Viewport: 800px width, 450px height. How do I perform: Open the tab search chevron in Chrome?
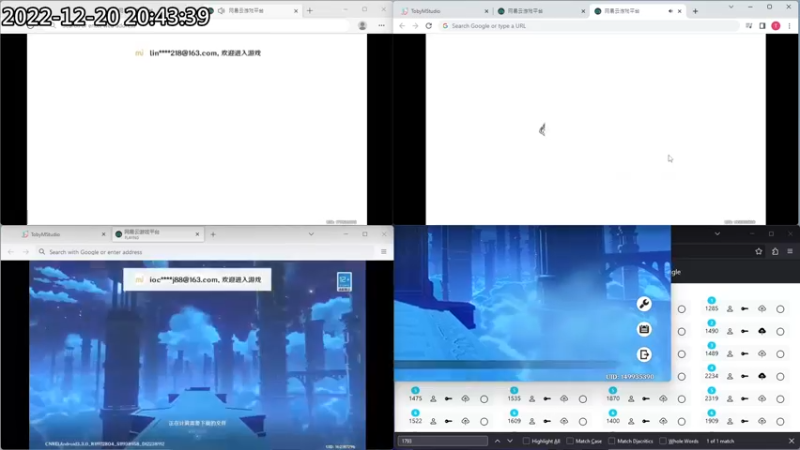(x=731, y=7)
